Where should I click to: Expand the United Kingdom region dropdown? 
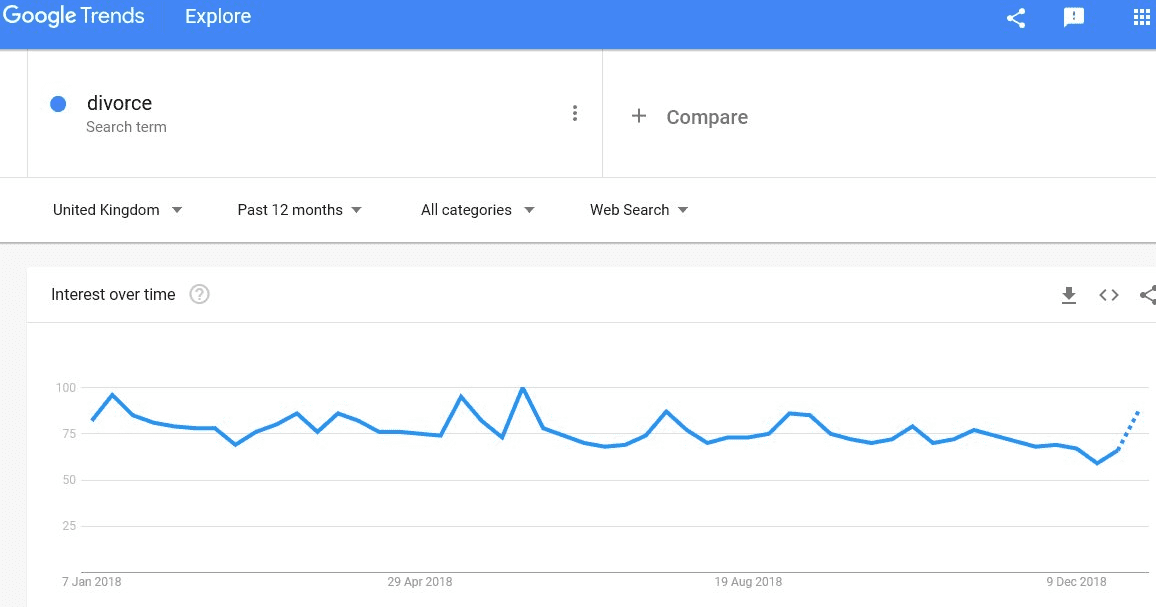(118, 210)
